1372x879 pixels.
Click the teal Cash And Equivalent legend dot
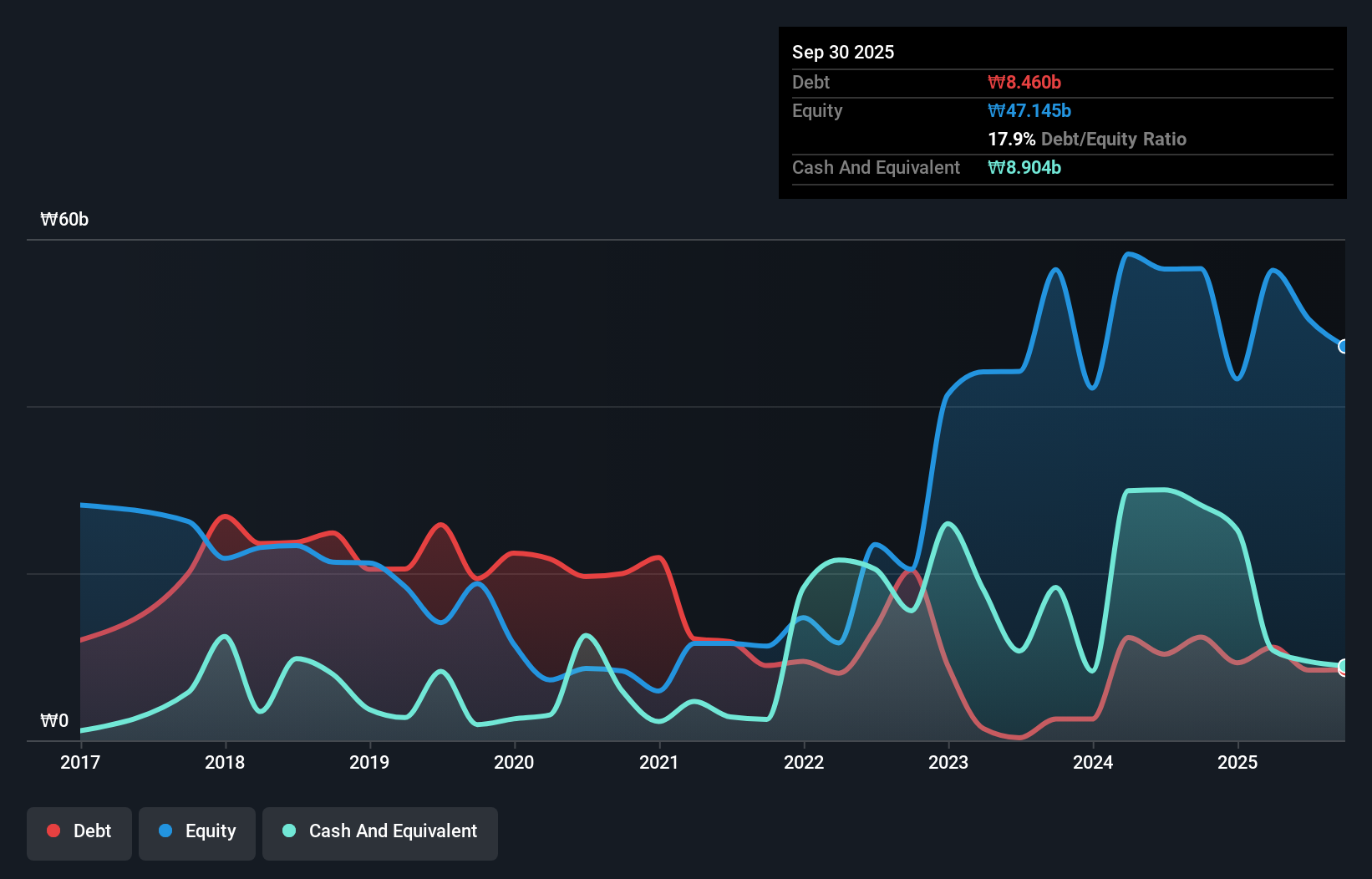pyautogui.click(x=287, y=831)
